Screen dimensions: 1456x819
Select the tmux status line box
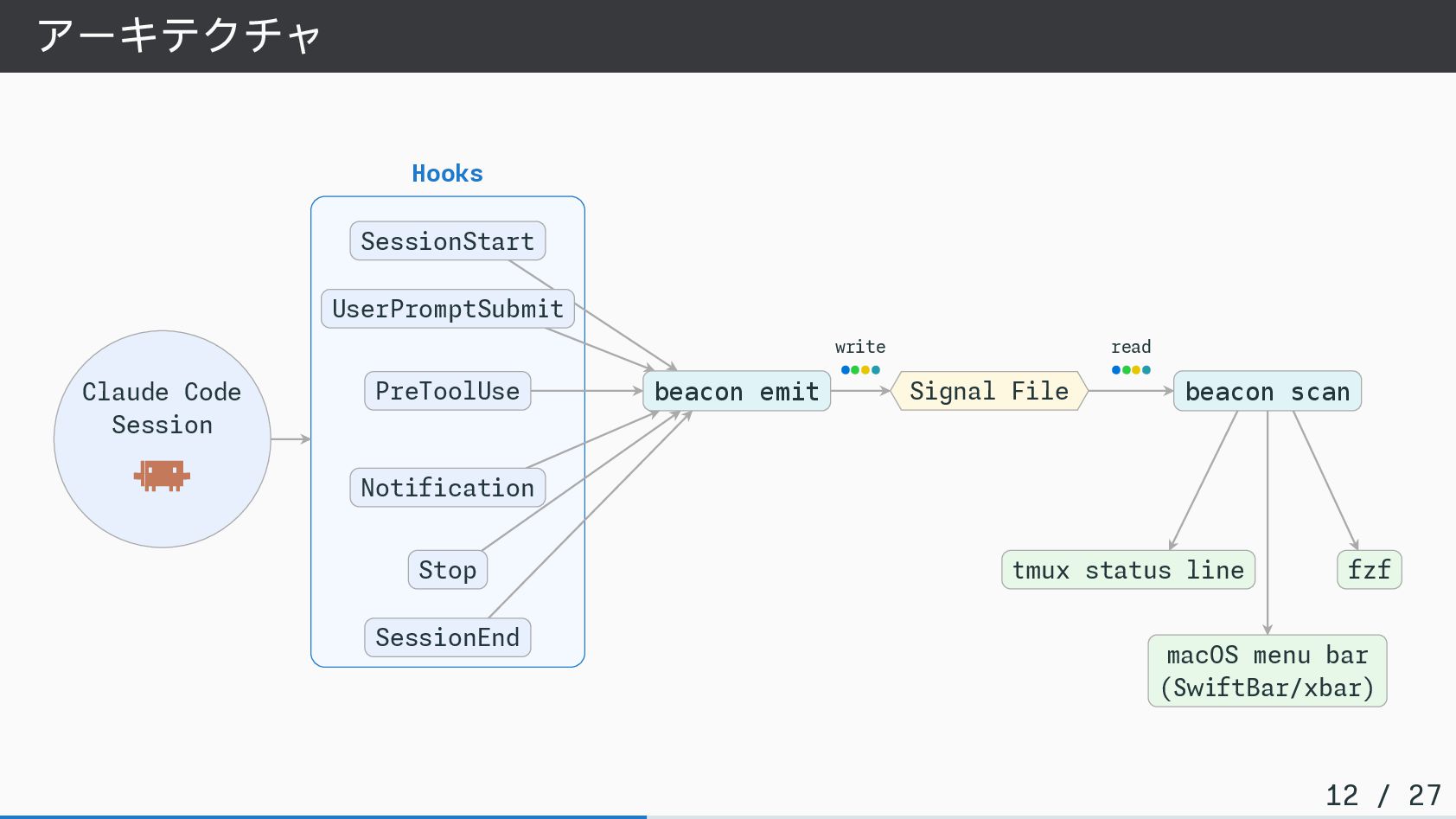1127,570
